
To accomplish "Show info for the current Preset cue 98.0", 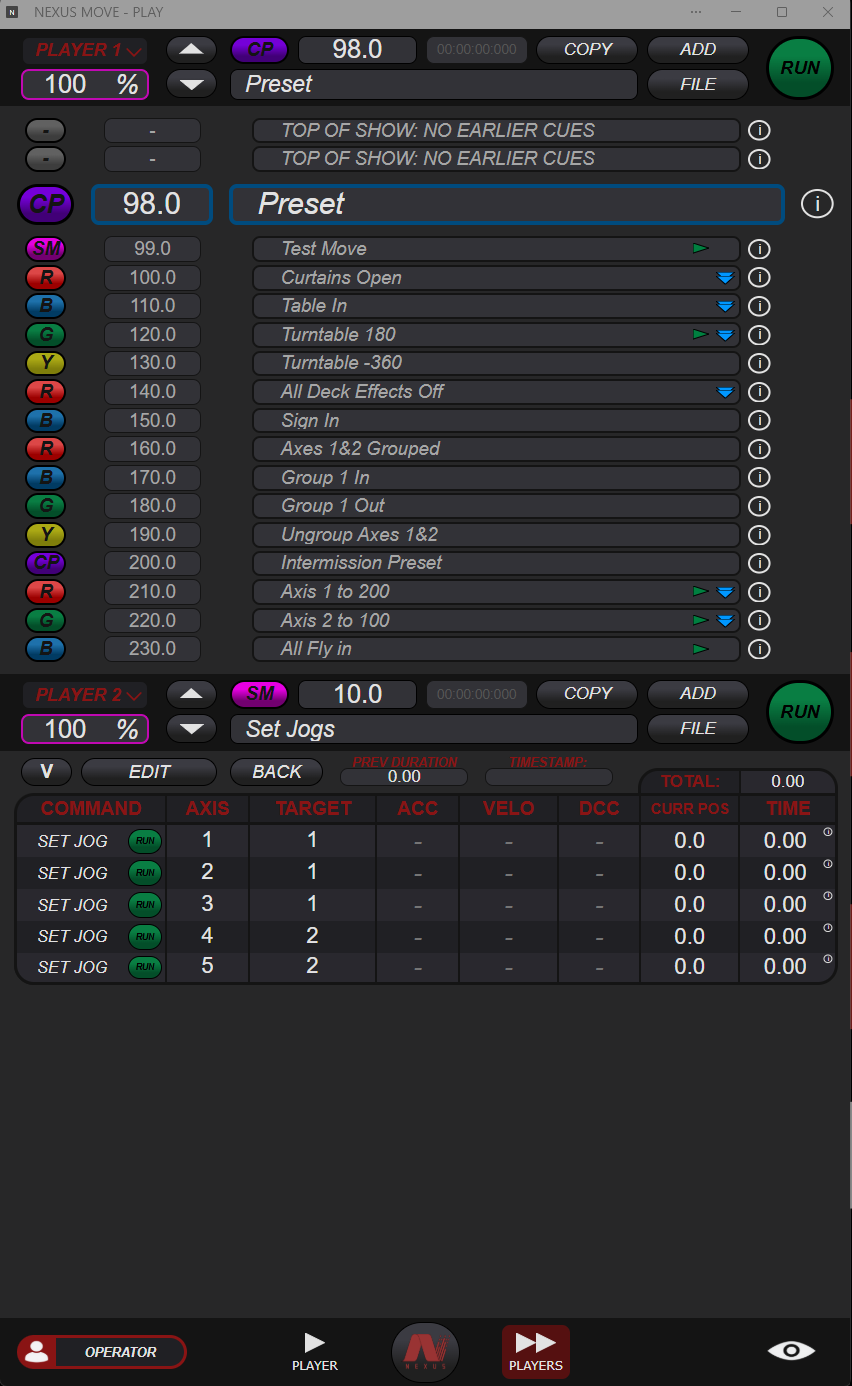I will [x=817, y=204].
